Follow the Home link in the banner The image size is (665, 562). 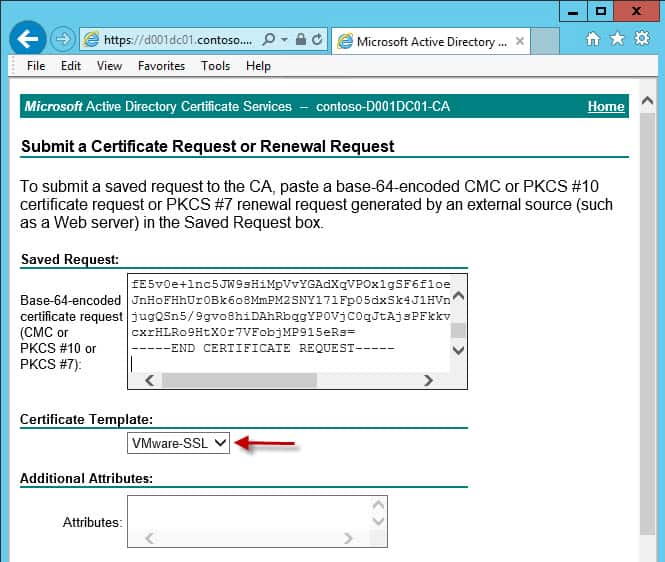(605, 106)
